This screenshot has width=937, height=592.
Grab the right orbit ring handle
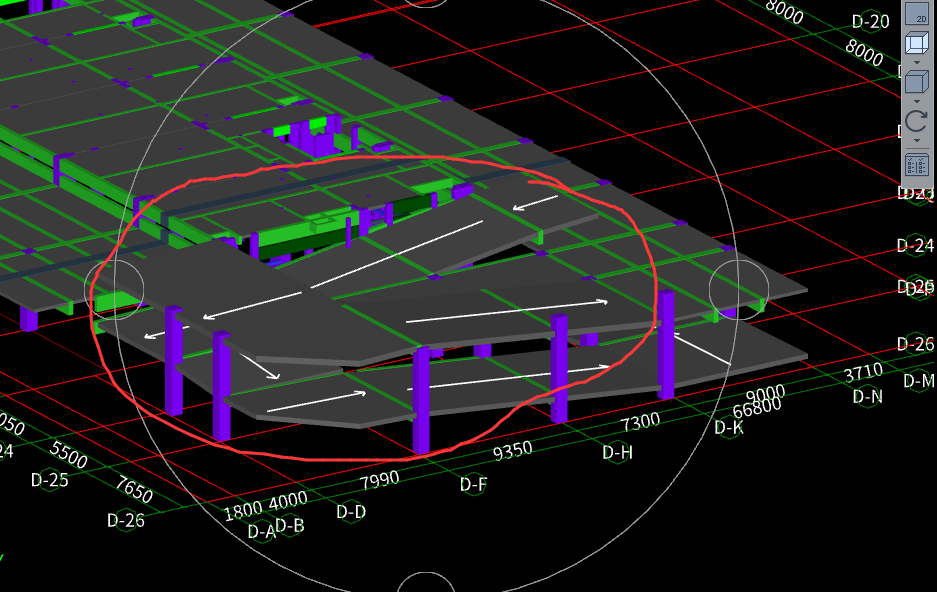pyautogui.click(x=739, y=290)
